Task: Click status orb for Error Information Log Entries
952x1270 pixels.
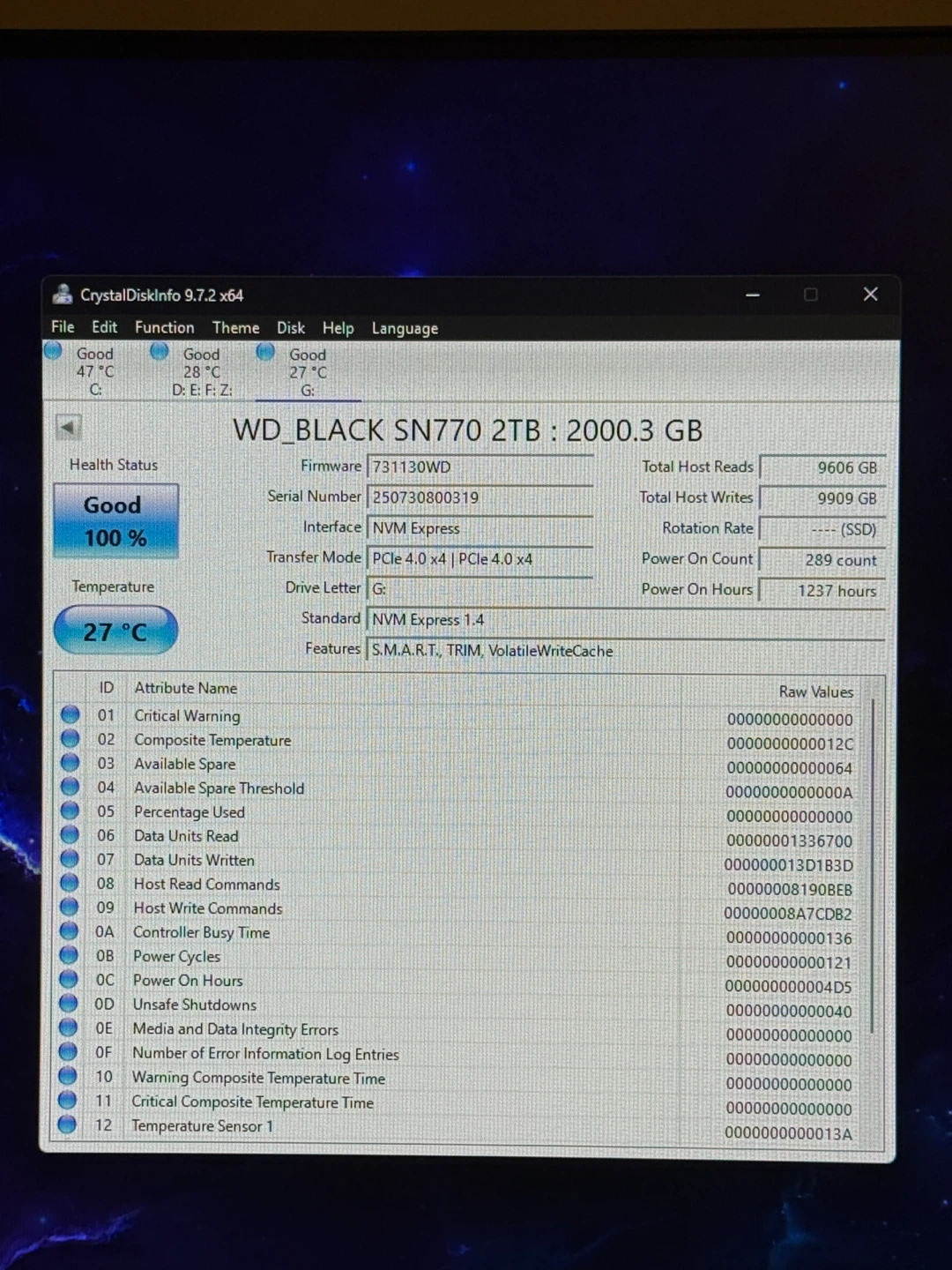Action: pyautogui.click(x=68, y=1051)
